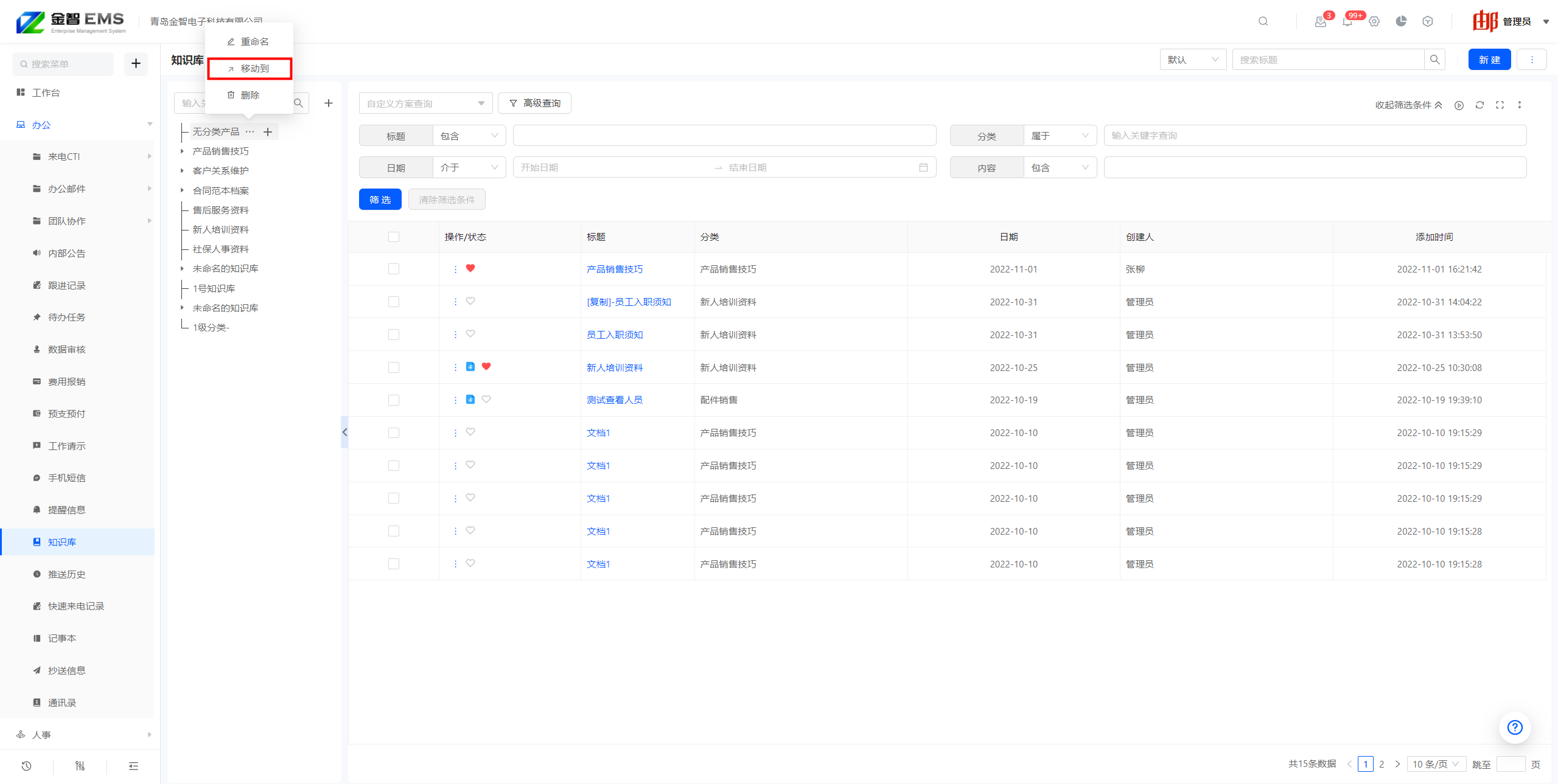The image size is (1558, 784).
Task: Click 收起筛选条件 to collapse filters
Action: click(1408, 105)
